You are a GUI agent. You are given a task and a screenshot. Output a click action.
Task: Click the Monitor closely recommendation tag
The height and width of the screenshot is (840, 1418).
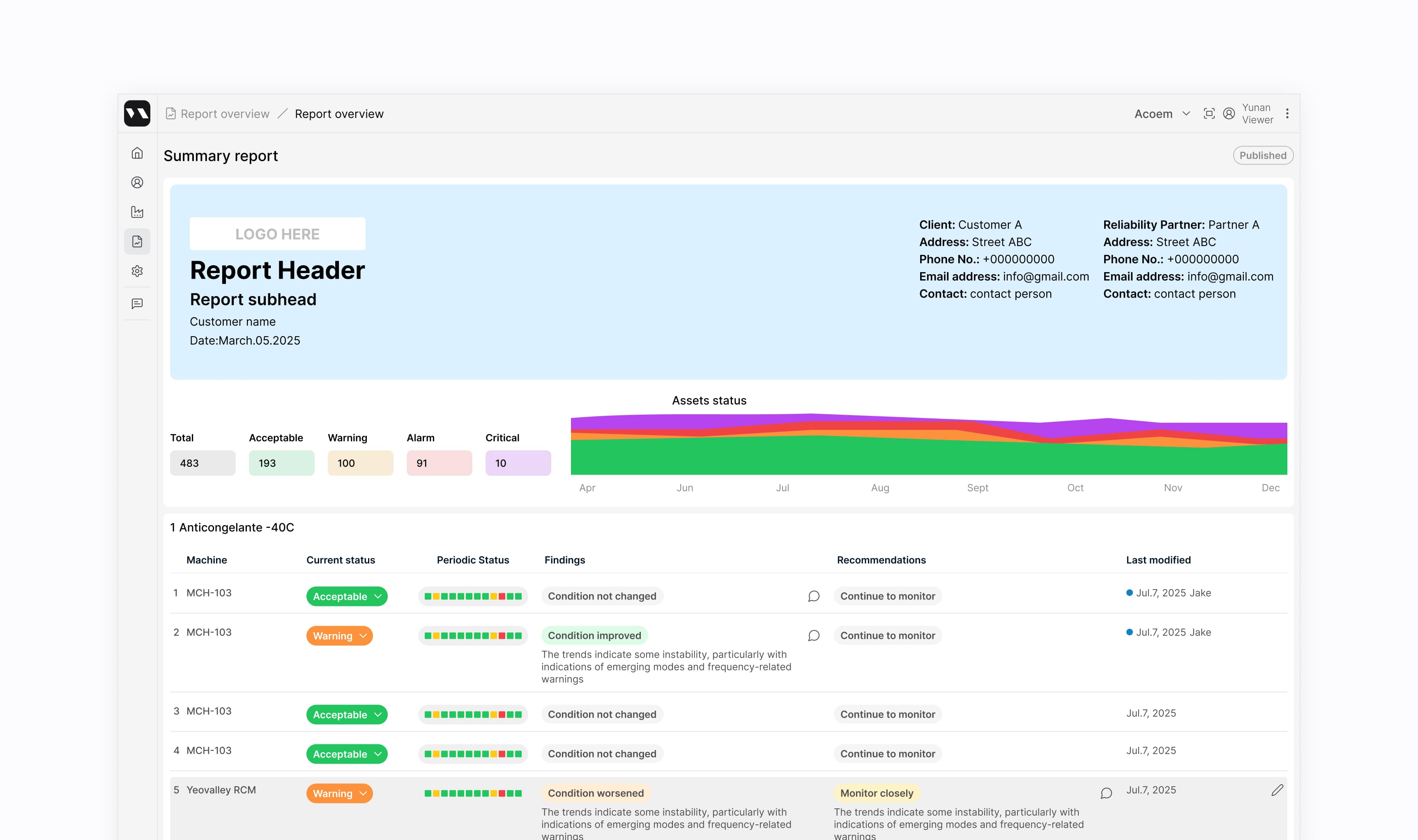(876, 794)
